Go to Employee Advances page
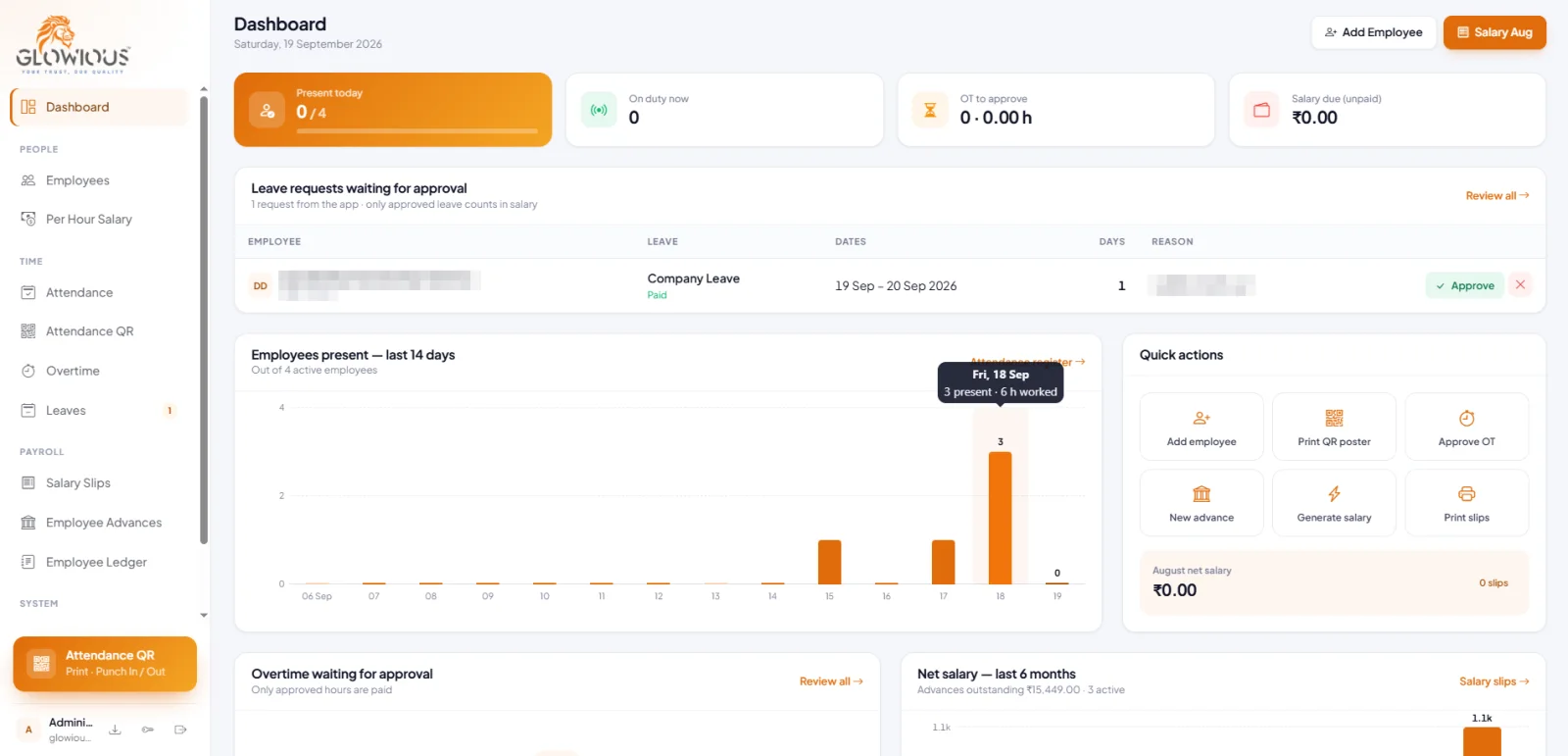 click(x=99, y=523)
